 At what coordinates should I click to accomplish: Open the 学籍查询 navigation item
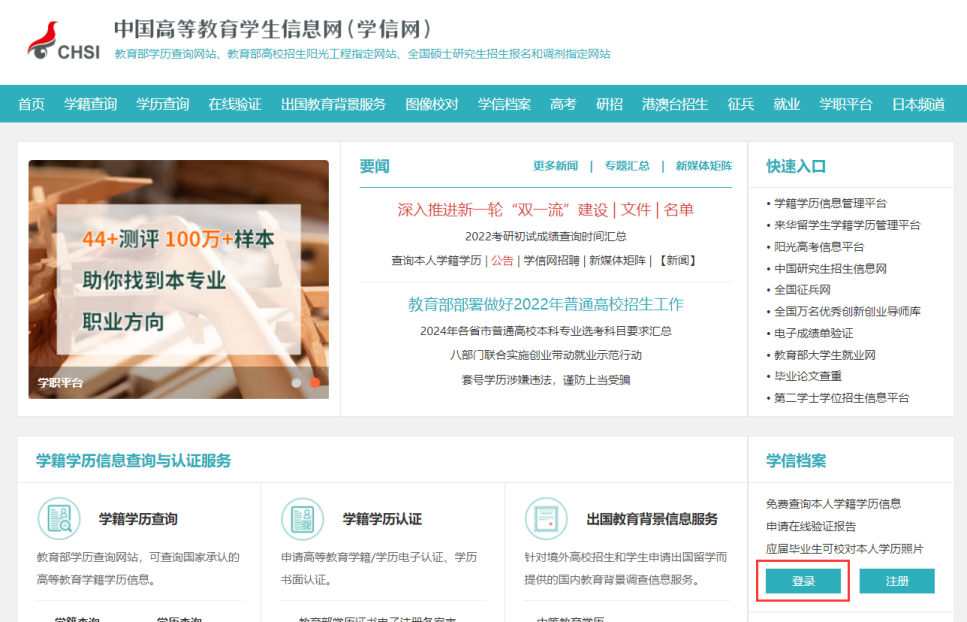point(91,104)
